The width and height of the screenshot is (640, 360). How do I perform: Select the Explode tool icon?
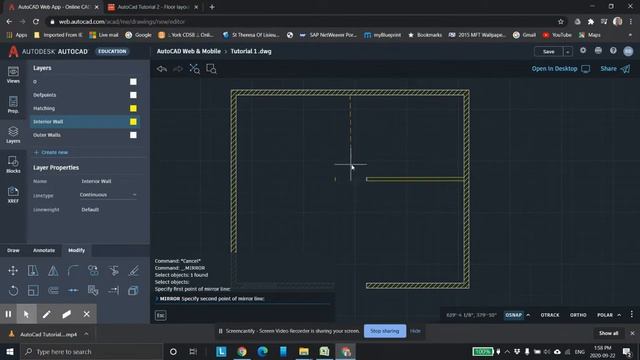pos(93,291)
